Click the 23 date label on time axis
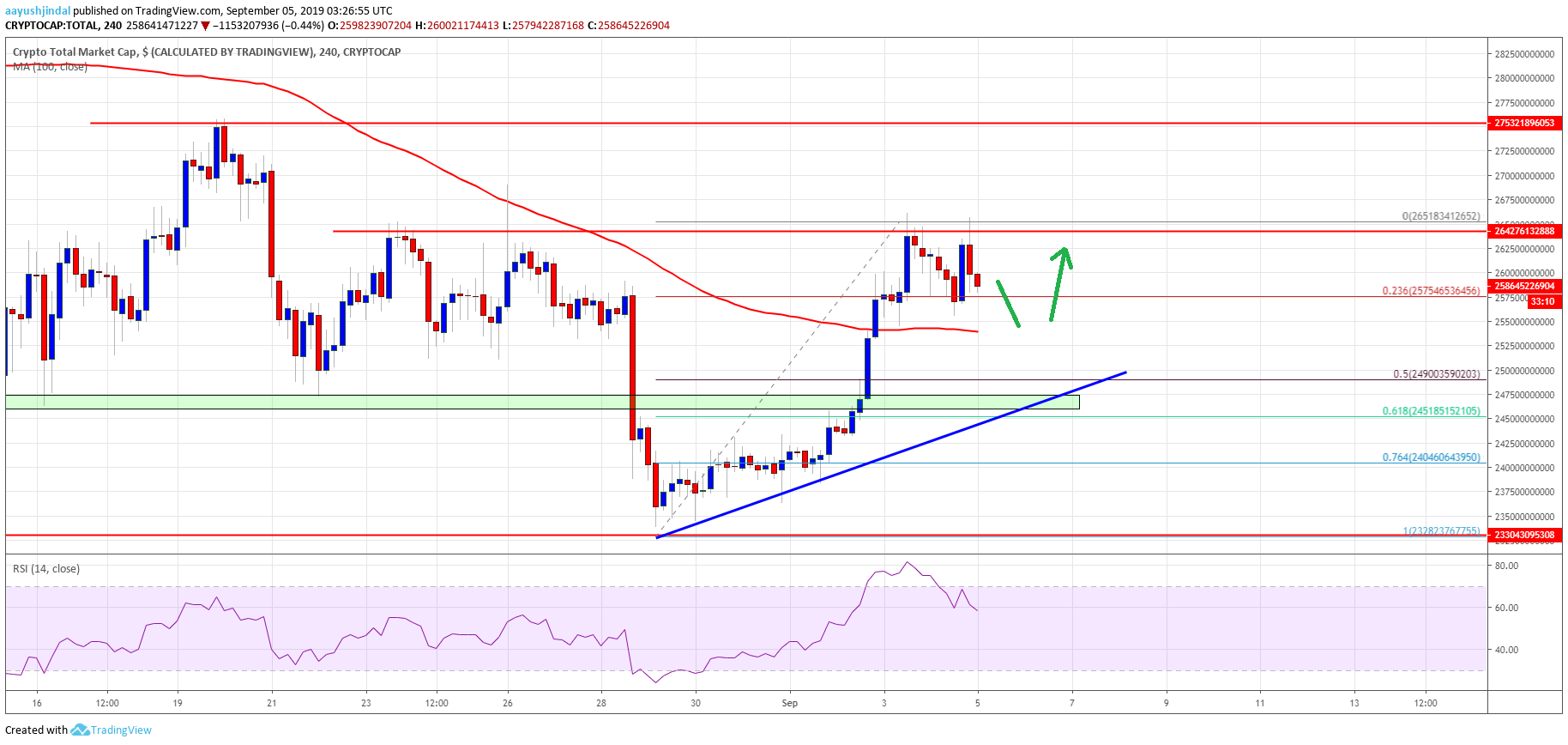Screen dimensions: 1568x745 point(366,703)
